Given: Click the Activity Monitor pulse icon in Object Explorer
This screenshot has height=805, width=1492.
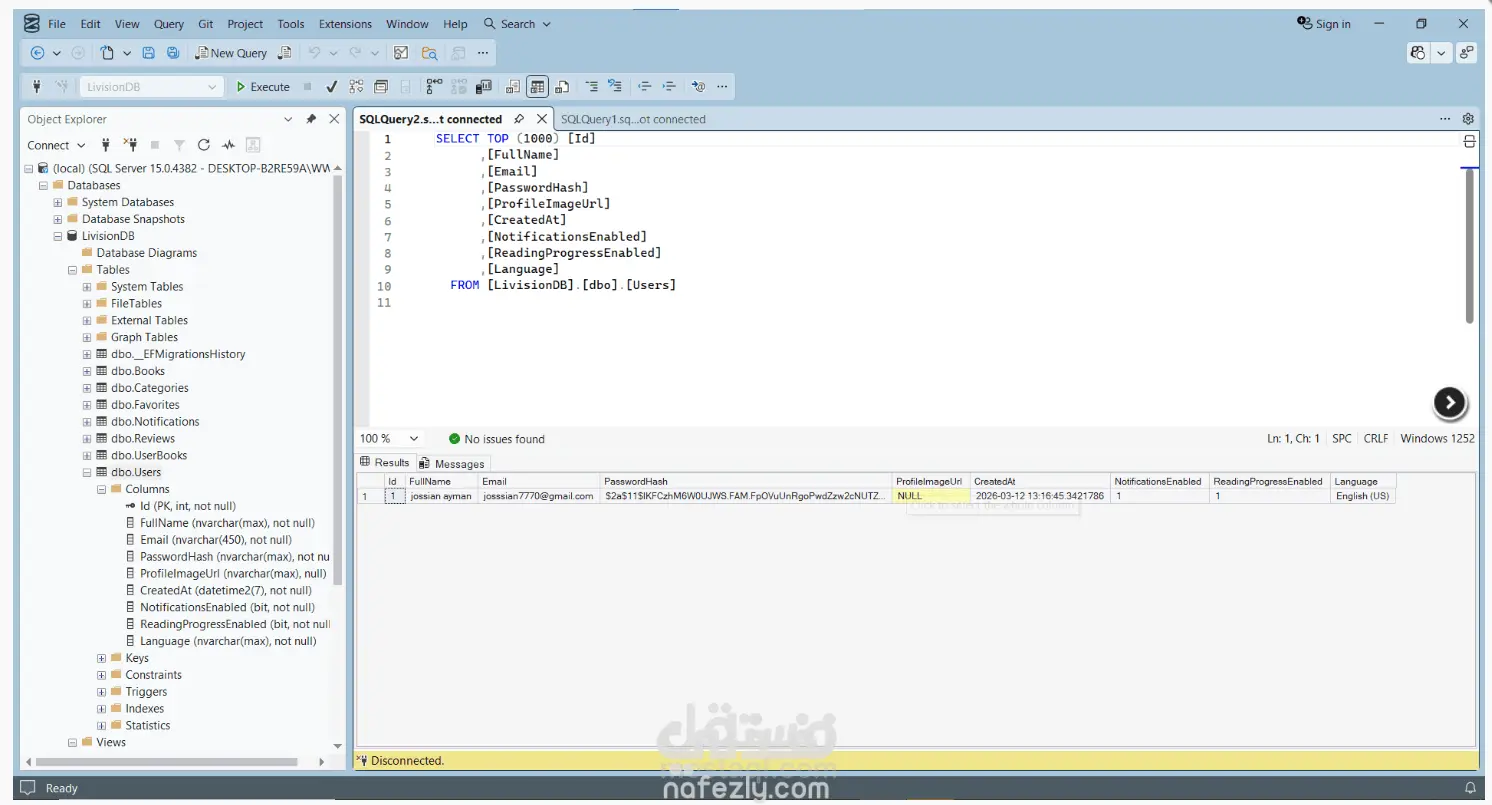Looking at the screenshot, I should click(x=228, y=145).
